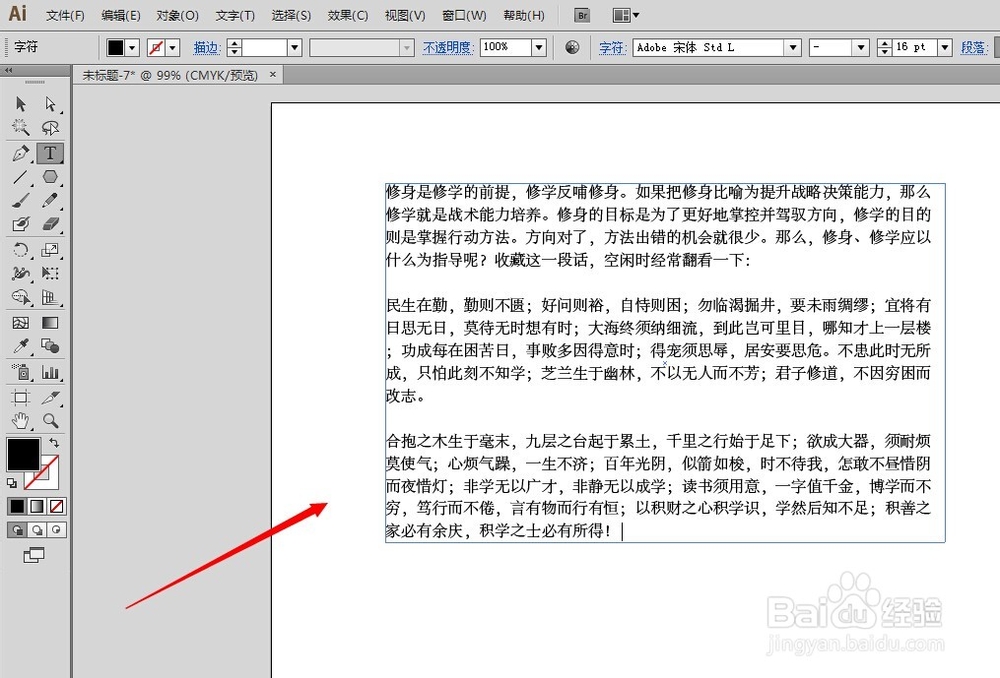Reset to default fill and stroke

11,483
